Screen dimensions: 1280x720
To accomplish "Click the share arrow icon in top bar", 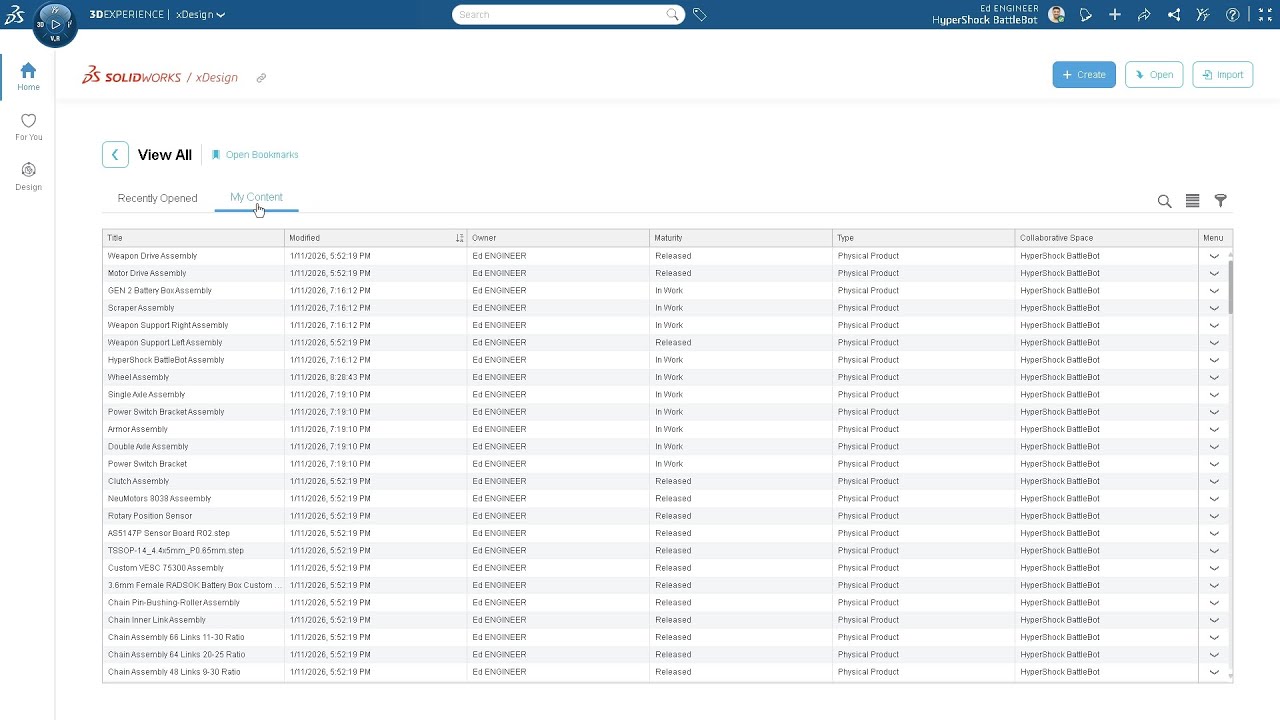I will tap(1144, 15).
